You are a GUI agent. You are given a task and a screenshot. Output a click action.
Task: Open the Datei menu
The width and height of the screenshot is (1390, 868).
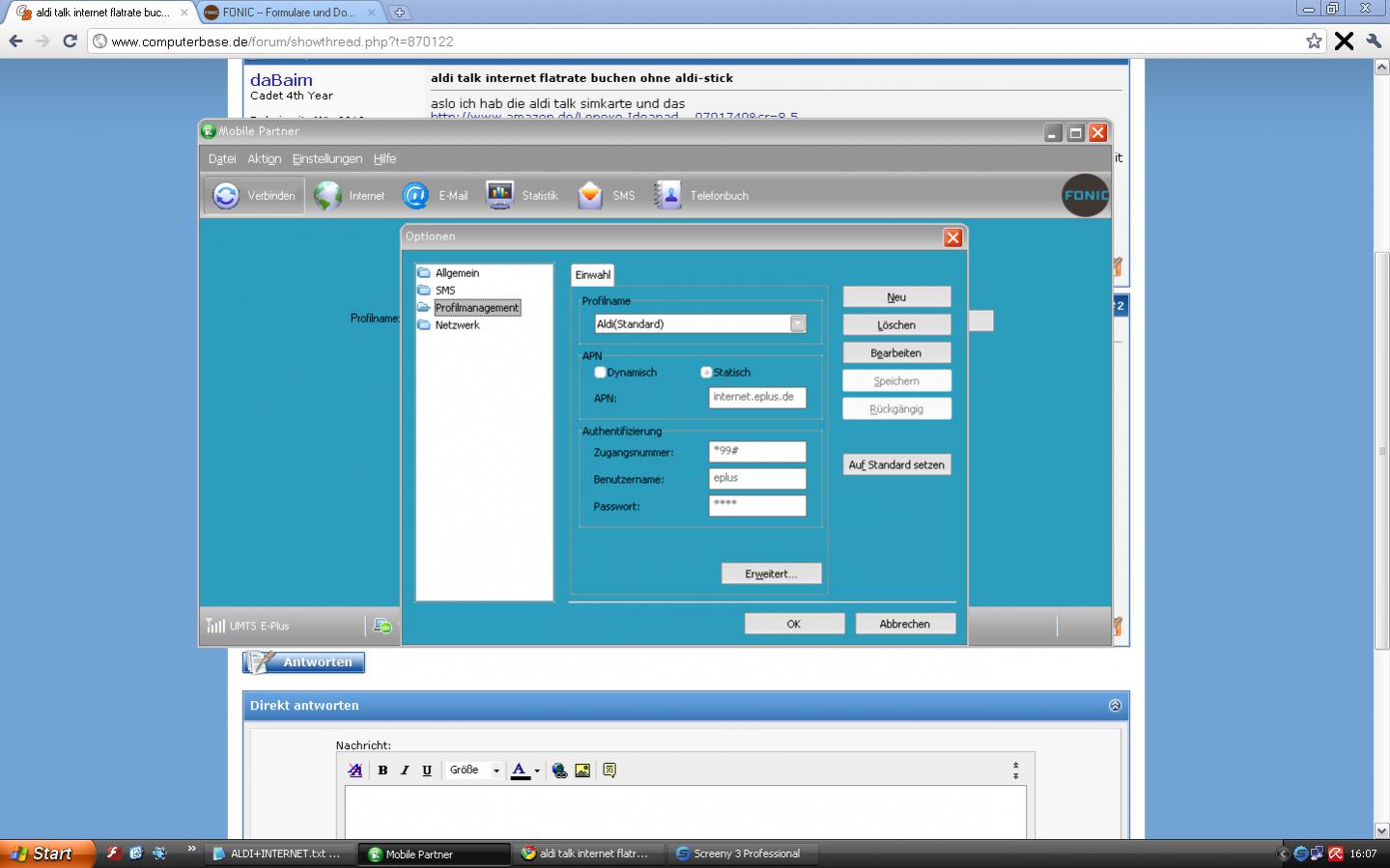click(222, 159)
